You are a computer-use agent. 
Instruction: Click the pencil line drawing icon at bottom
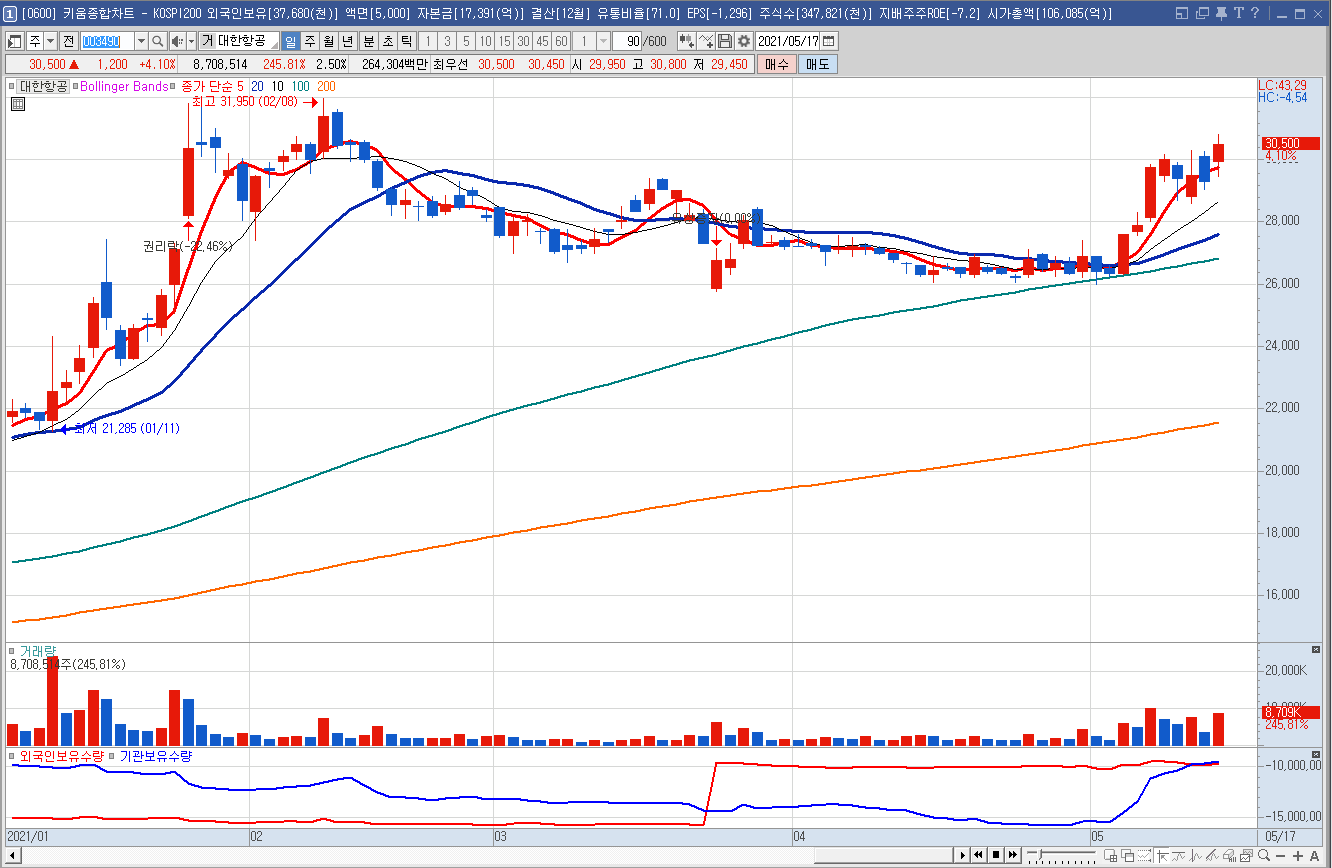pos(1212,855)
